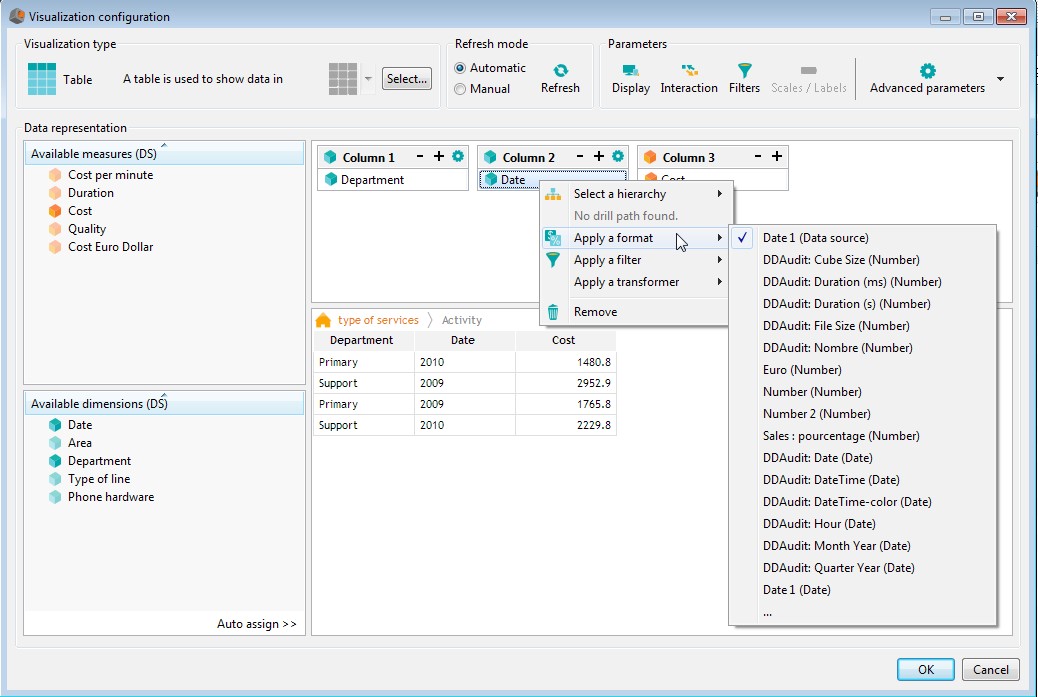
Task: Open the Apply a filter submenu
Action: point(635,260)
